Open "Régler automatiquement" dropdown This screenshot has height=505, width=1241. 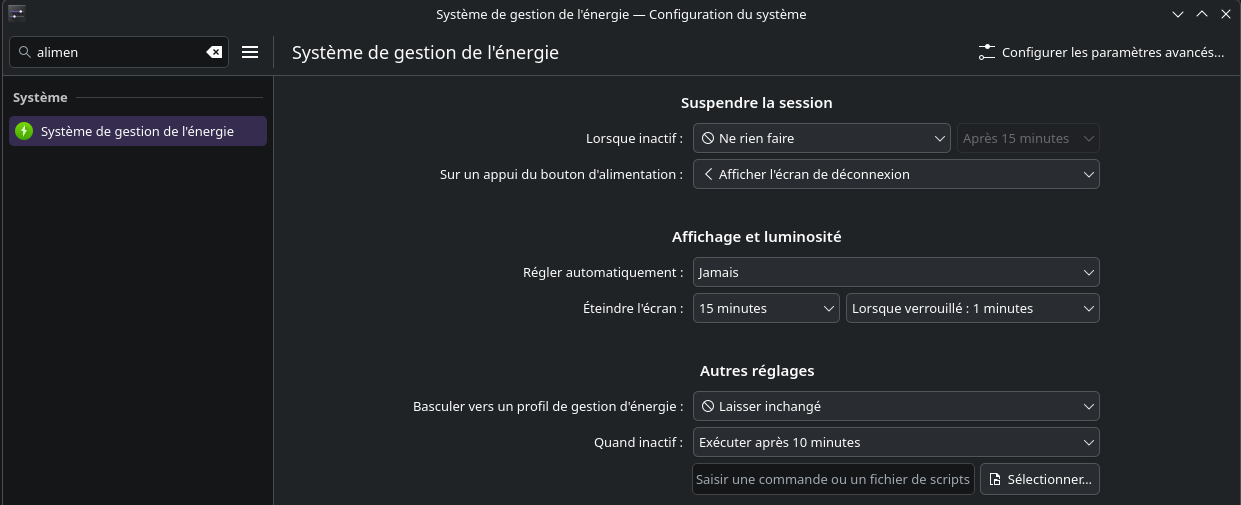click(896, 272)
